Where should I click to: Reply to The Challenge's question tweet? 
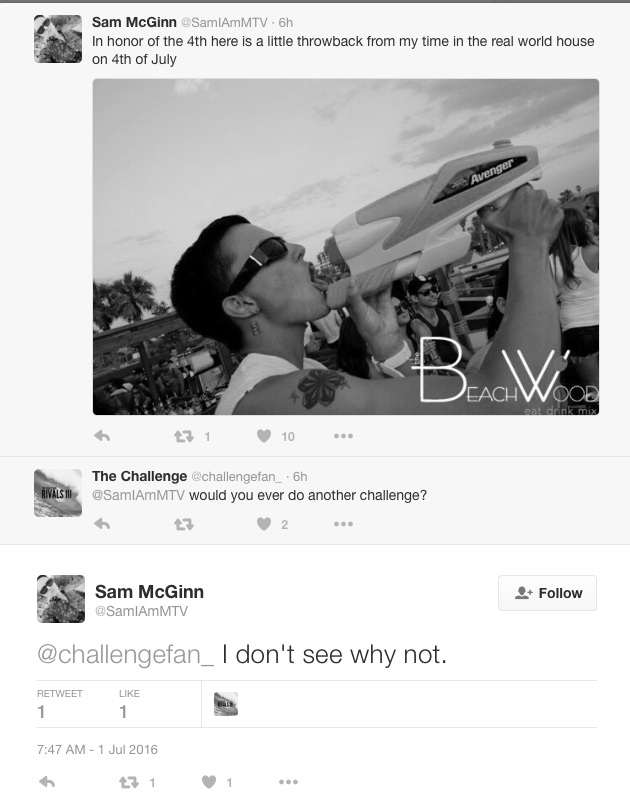102,524
